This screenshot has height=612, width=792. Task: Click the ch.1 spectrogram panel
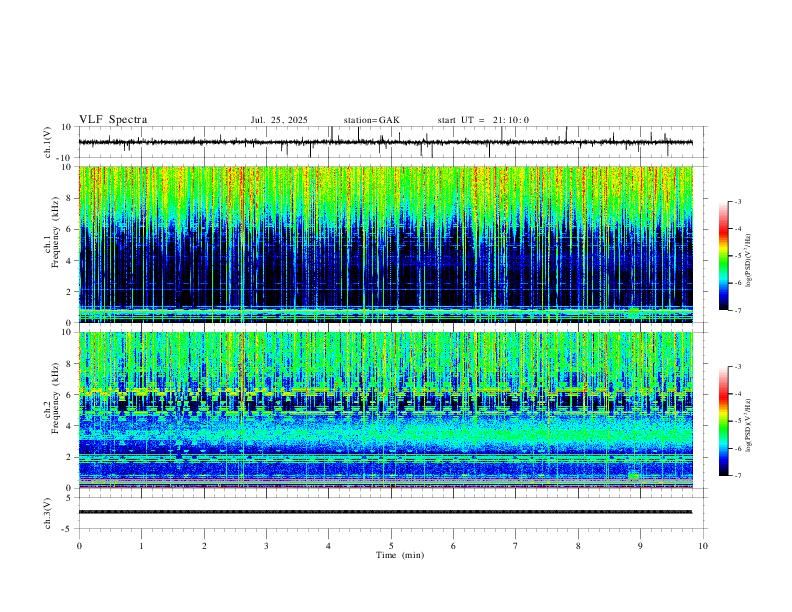pos(385,244)
